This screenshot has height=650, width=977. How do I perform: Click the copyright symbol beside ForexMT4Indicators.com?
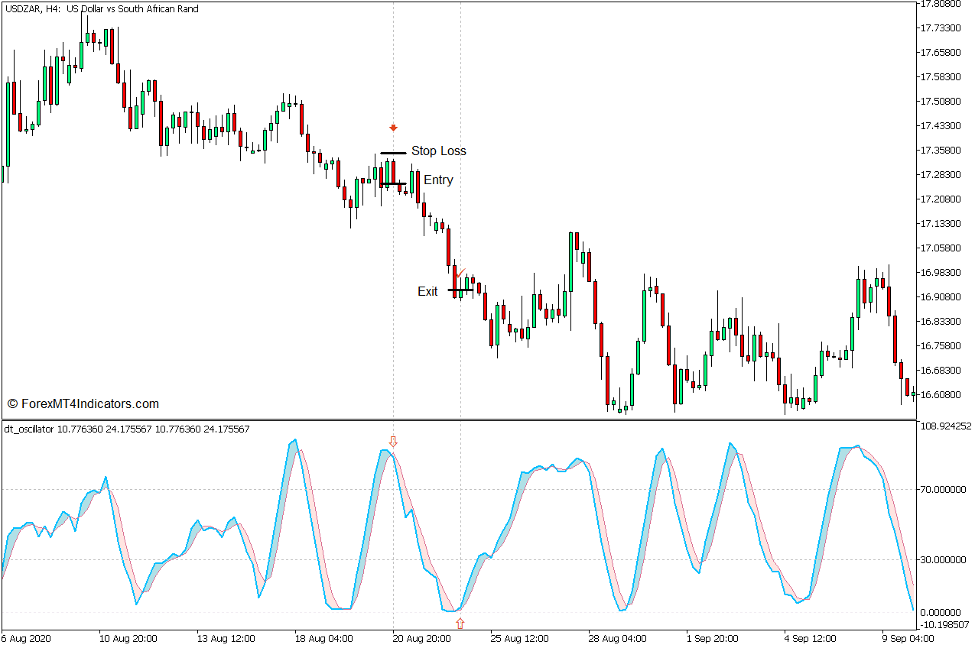pyautogui.click(x=13, y=402)
